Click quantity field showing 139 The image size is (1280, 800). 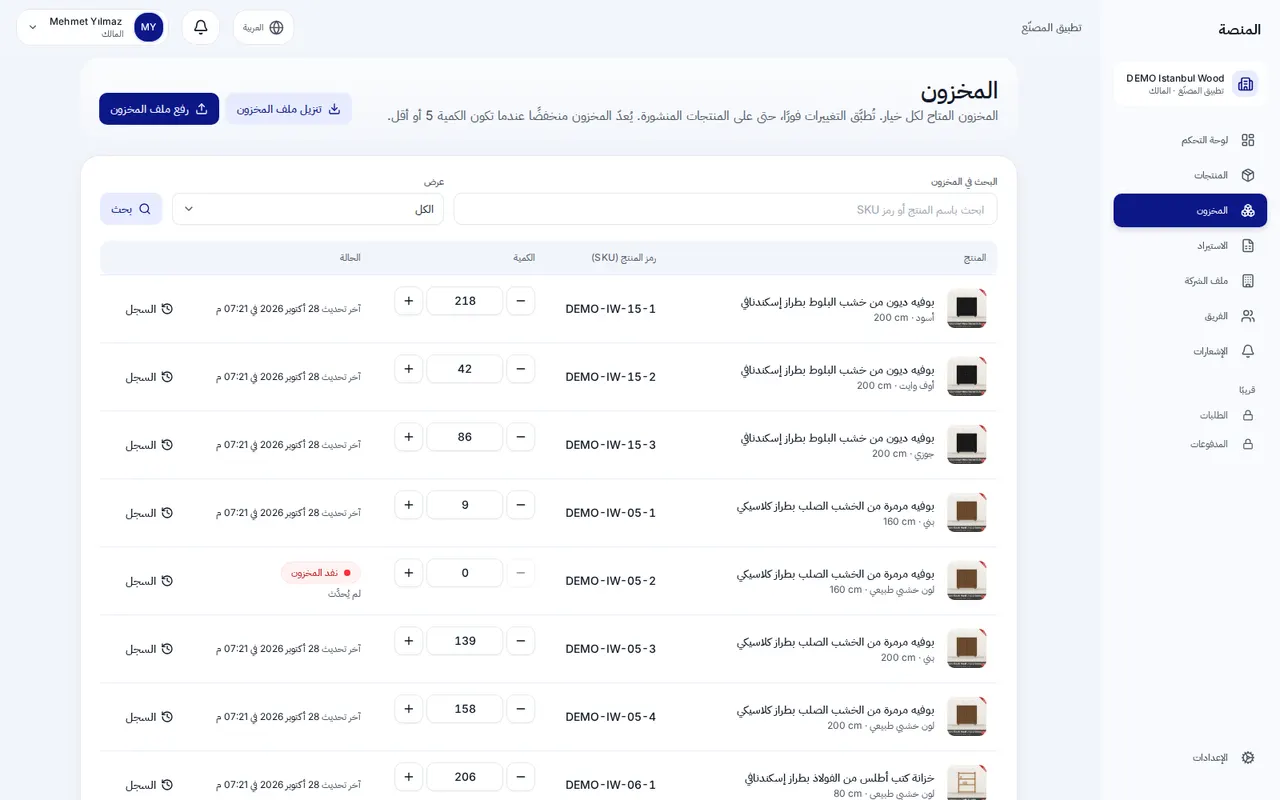465,641
